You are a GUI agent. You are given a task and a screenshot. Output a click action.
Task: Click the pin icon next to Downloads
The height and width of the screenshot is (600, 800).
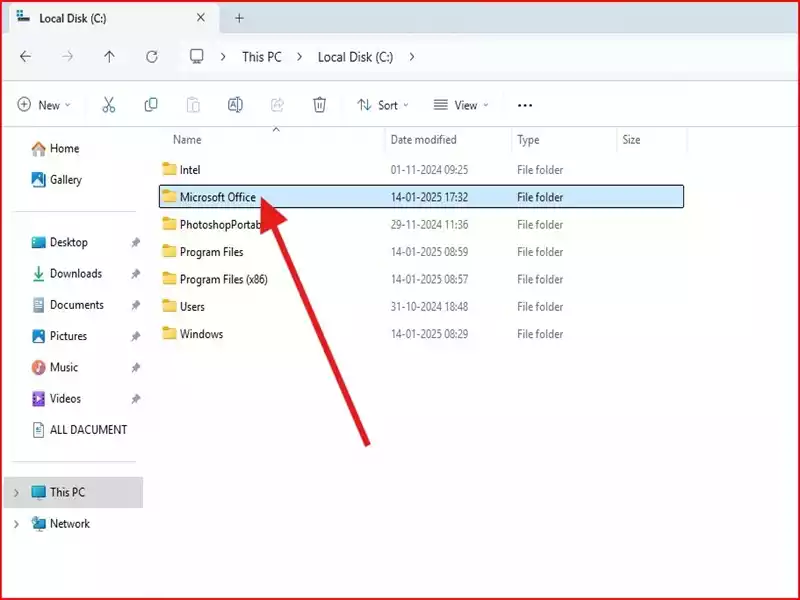click(135, 274)
